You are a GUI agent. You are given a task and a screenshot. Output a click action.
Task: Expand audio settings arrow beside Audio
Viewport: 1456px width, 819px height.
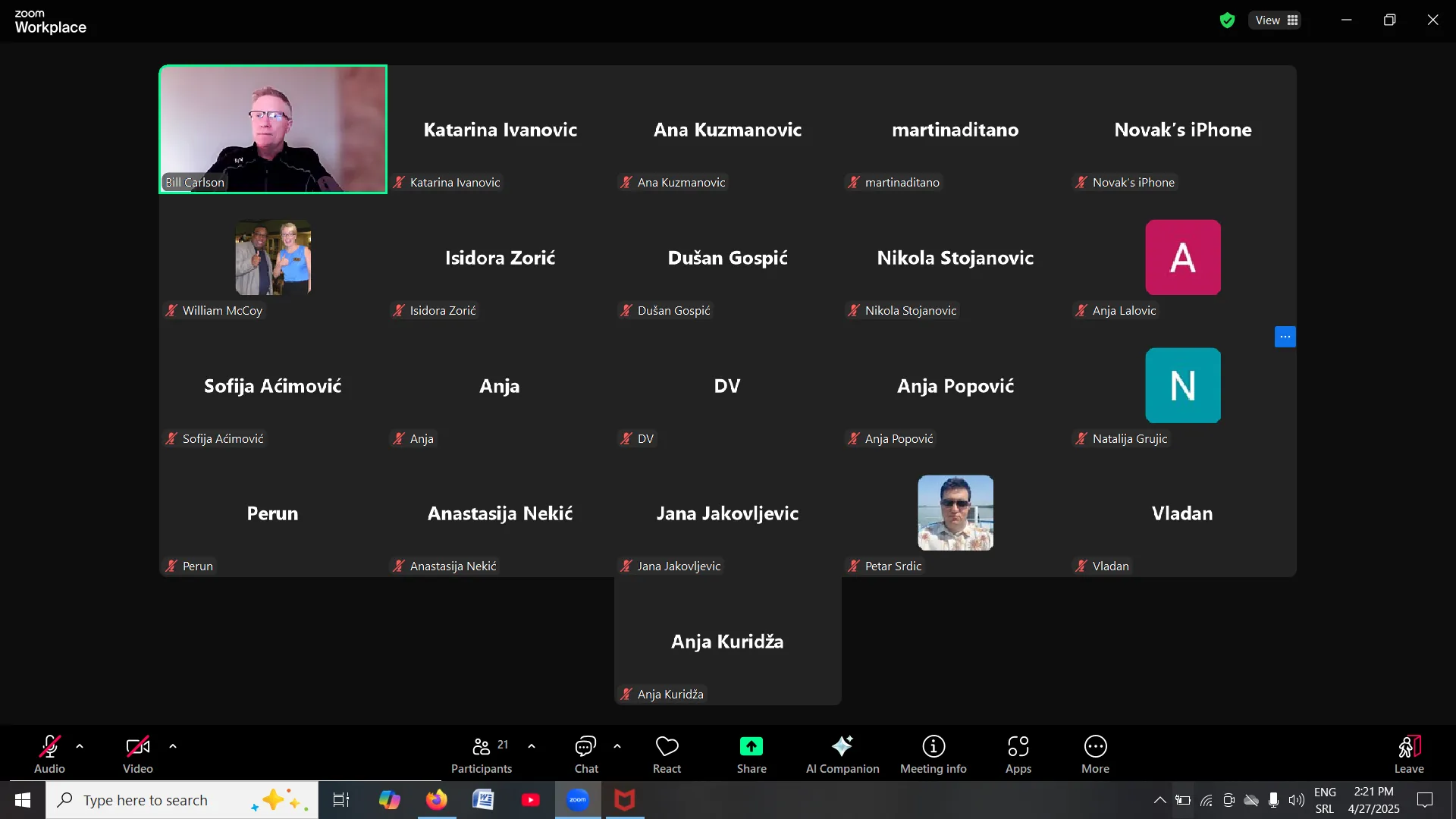coord(80,746)
